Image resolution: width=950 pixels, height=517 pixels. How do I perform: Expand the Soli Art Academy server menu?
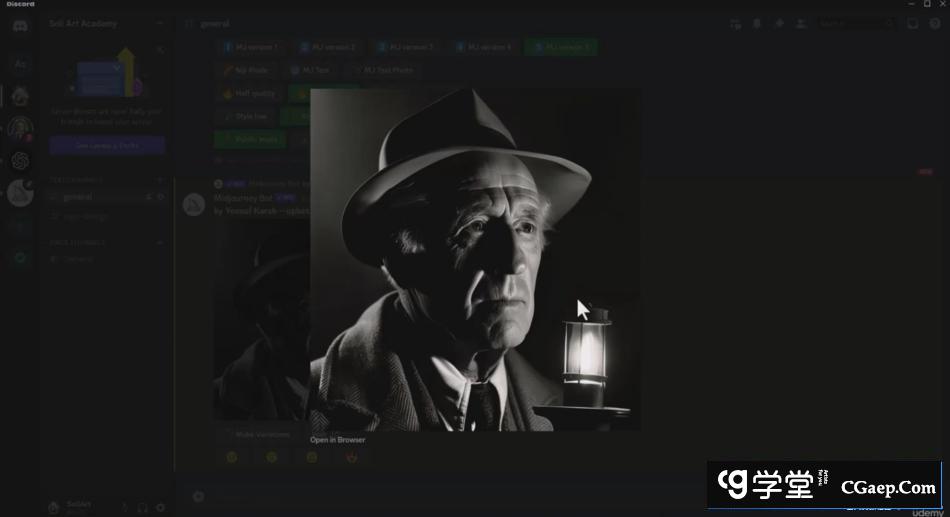(x=105, y=23)
